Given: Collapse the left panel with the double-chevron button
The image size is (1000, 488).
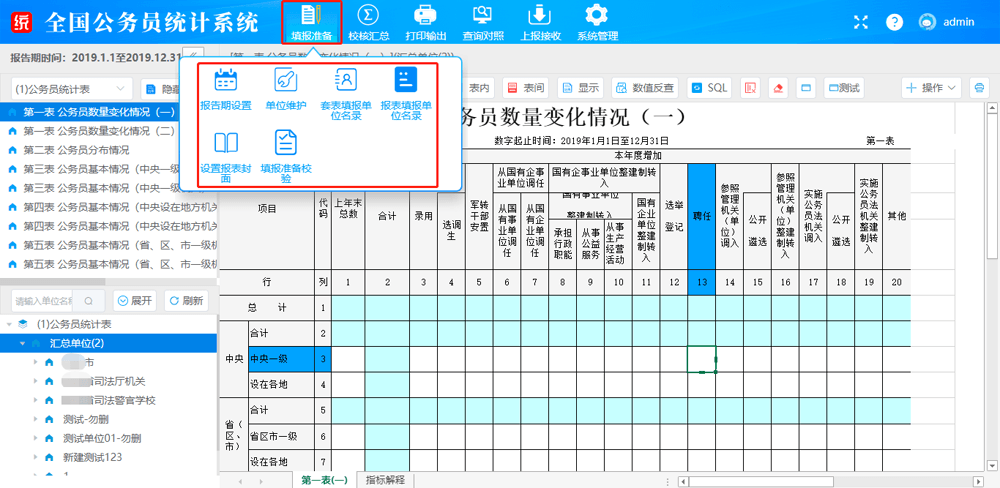Looking at the screenshot, I should click(x=193, y=55).
